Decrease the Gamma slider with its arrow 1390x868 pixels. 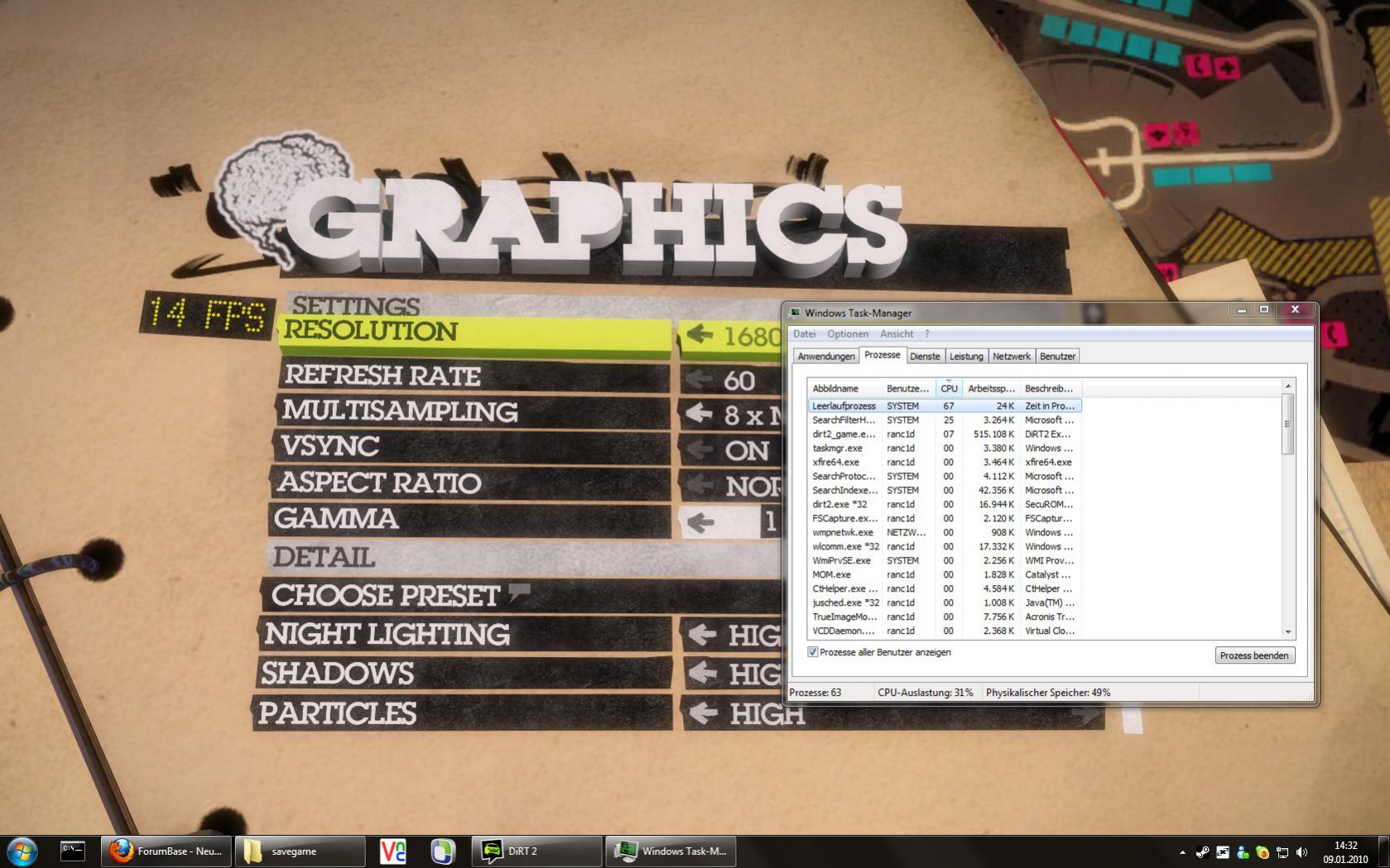pos(700,522)
